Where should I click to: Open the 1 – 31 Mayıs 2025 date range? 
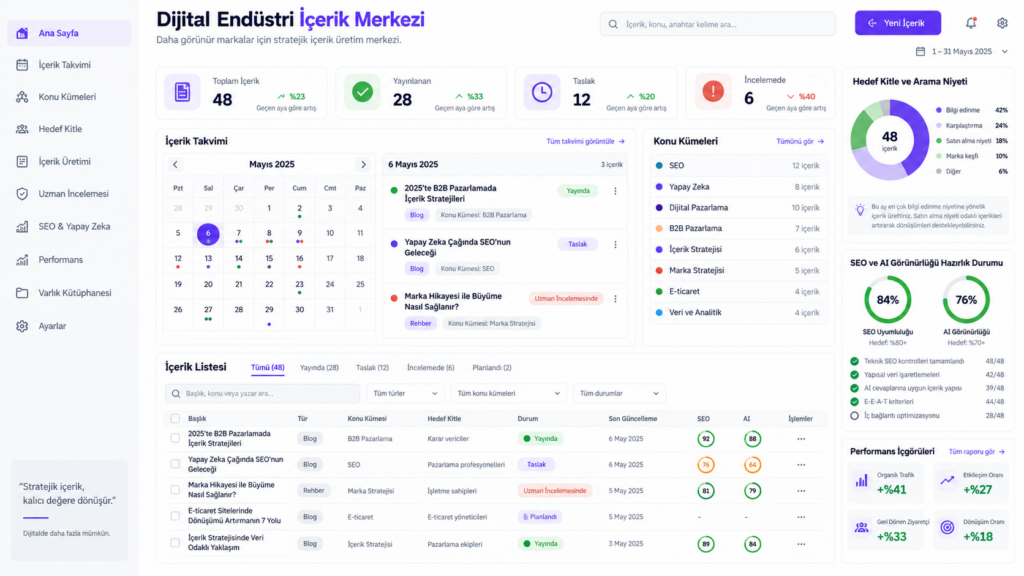pos(962,51)
